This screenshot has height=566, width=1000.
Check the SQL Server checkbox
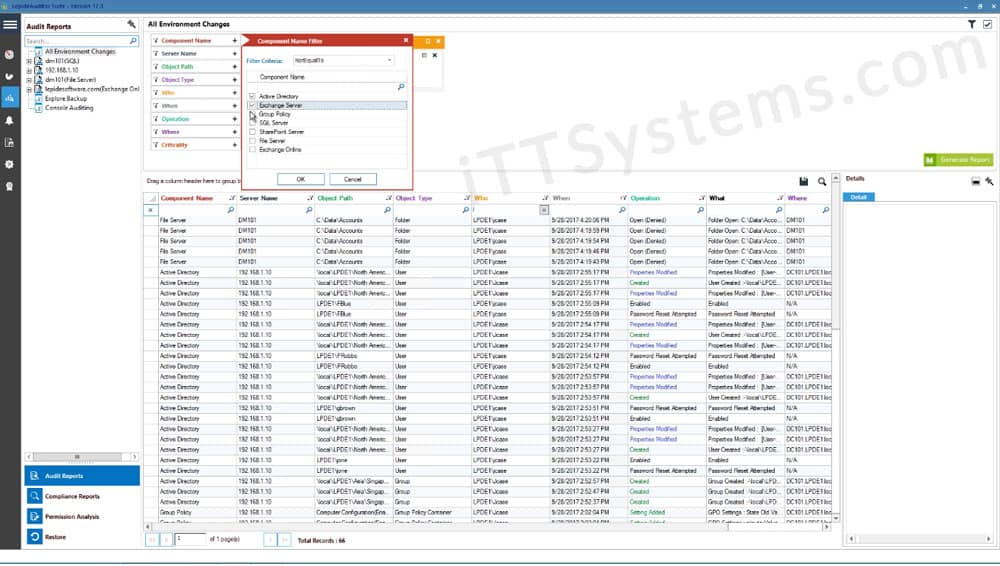253,123
